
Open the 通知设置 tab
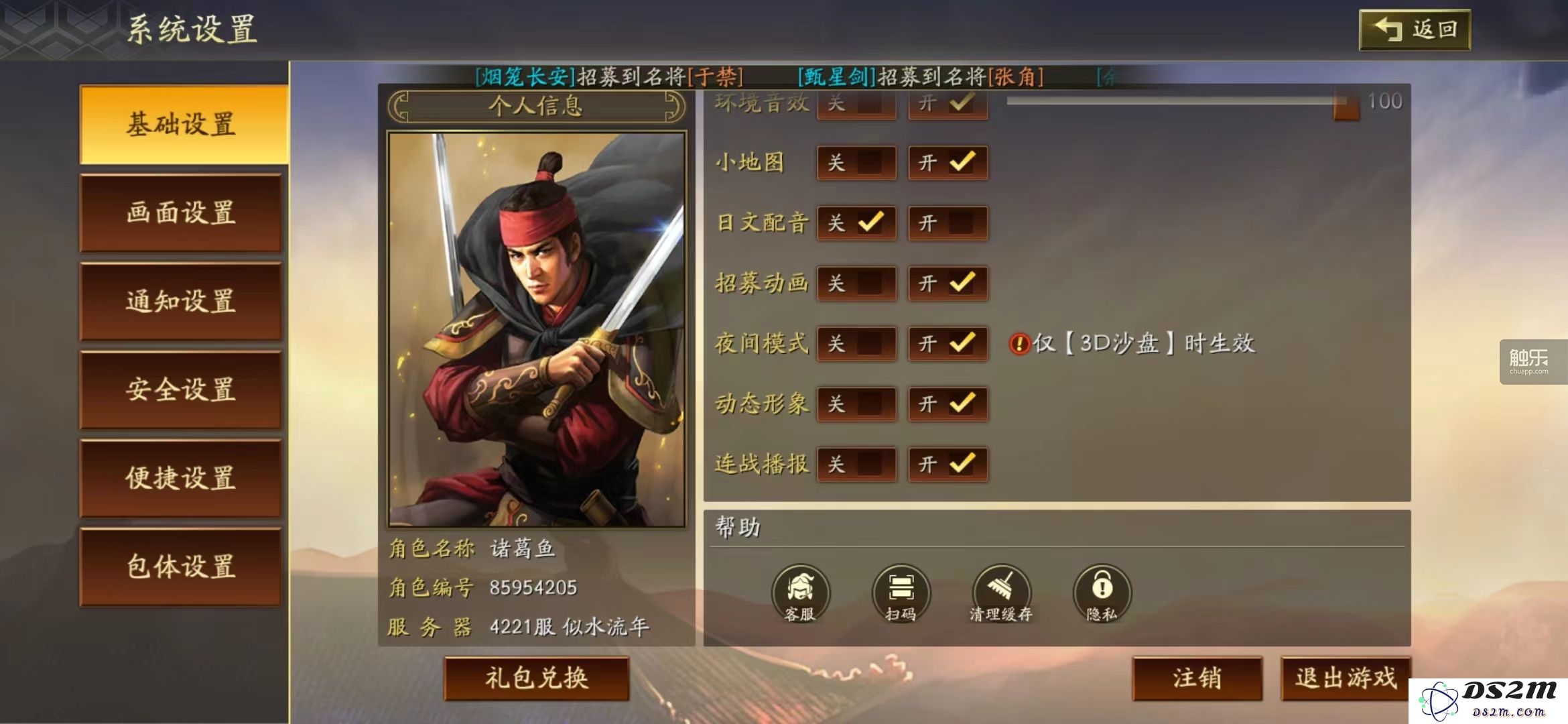(181, 302)
